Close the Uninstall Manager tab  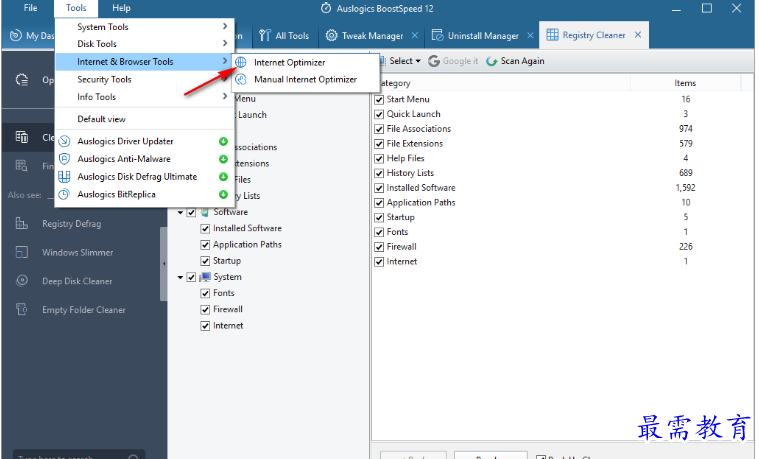click(531, 35)
